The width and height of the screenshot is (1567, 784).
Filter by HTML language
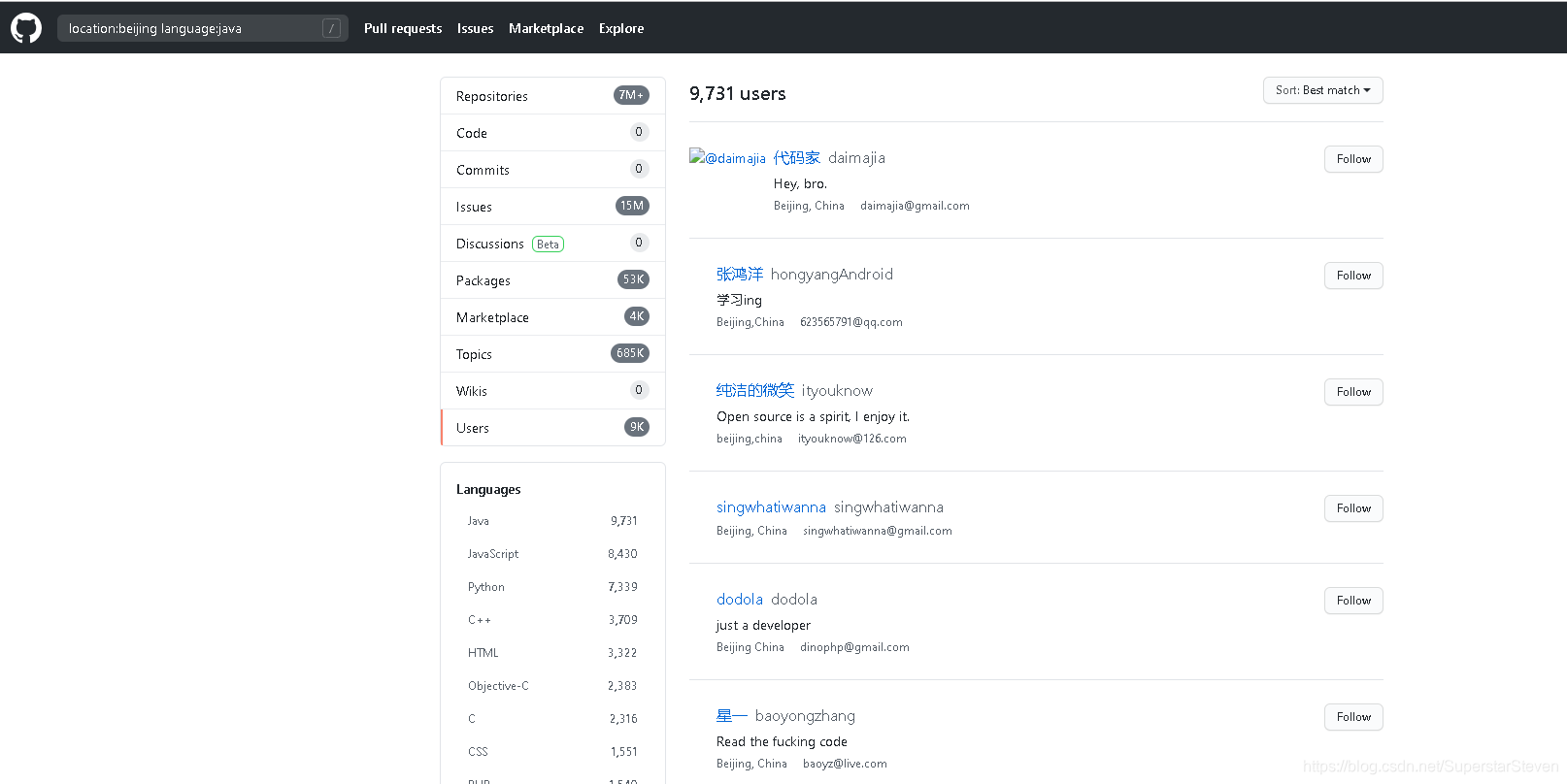point(552,653)
